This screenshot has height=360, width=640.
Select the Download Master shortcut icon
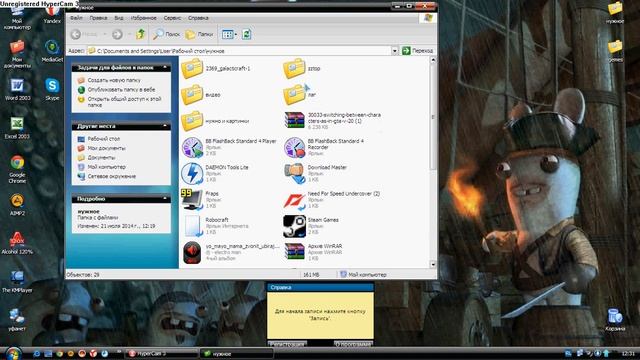click(294, 173)
